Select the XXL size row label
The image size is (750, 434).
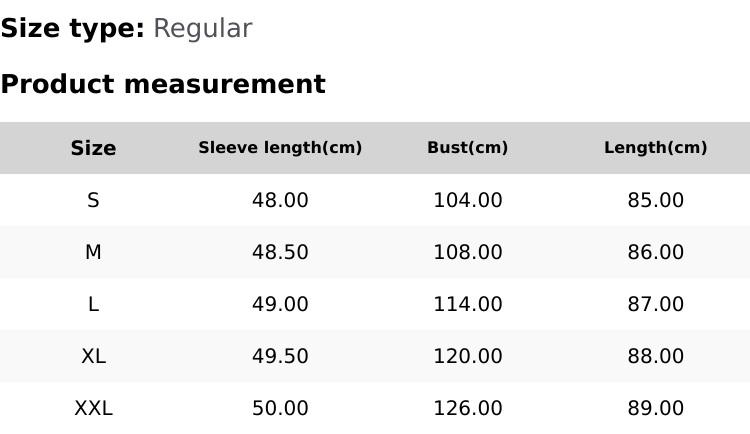click(x=93, y=408)
